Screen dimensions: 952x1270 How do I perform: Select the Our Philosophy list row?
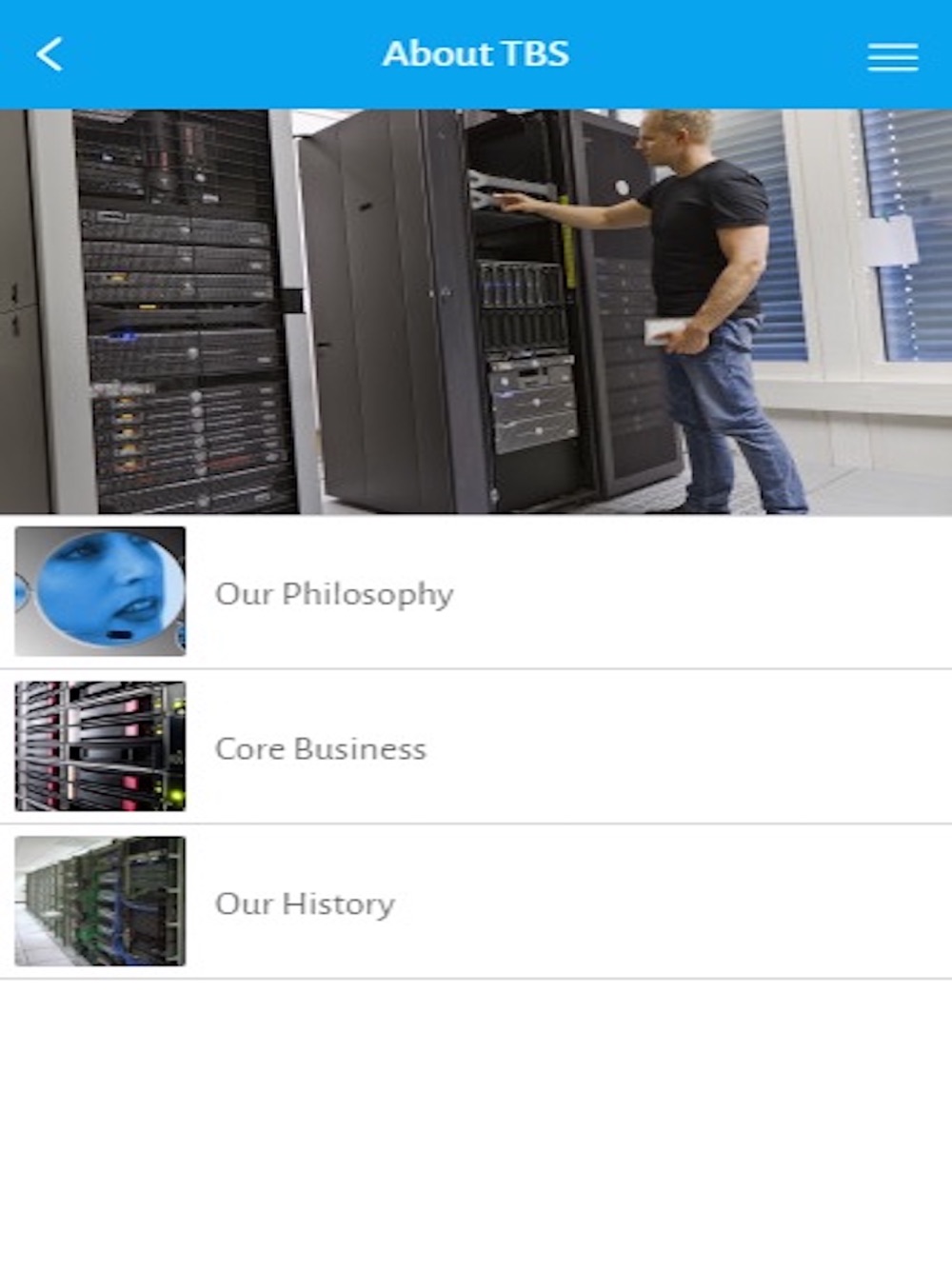pos(476,592)
